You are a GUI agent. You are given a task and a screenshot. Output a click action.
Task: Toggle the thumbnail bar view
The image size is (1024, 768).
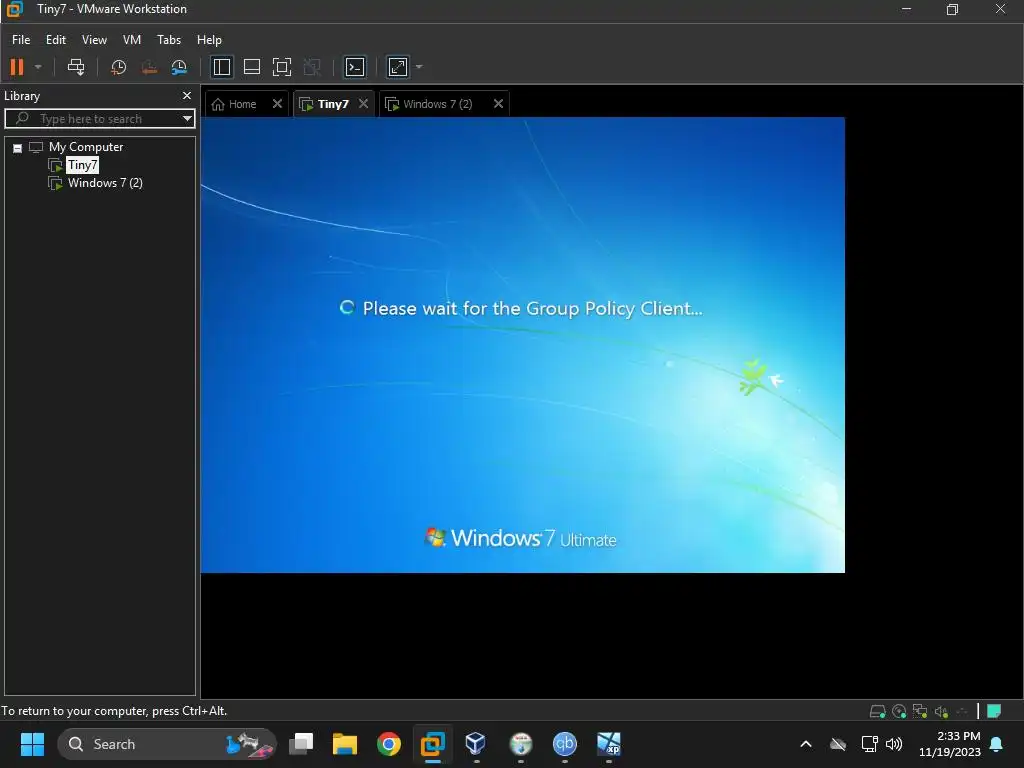coord(251,67)
